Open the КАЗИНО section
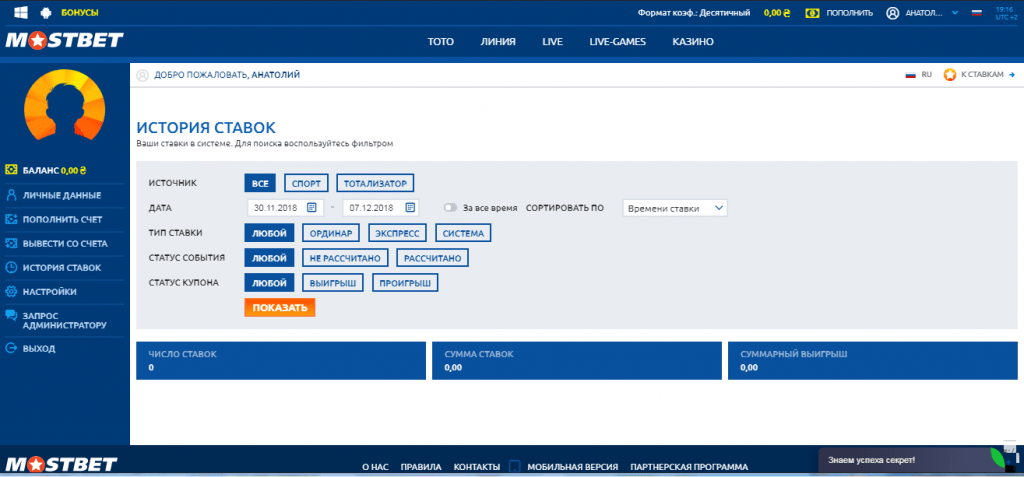 [x=693, y=41]
